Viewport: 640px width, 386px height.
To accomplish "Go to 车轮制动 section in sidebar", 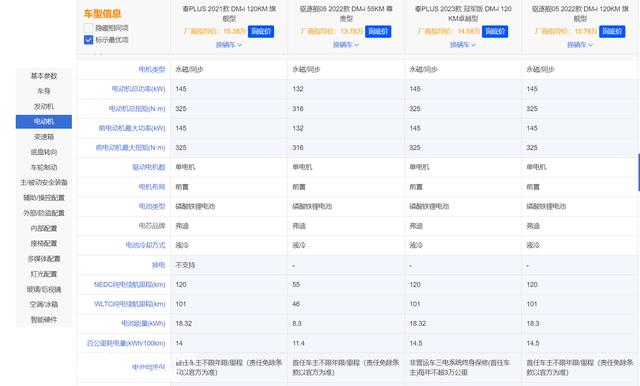I will (44, 167).
